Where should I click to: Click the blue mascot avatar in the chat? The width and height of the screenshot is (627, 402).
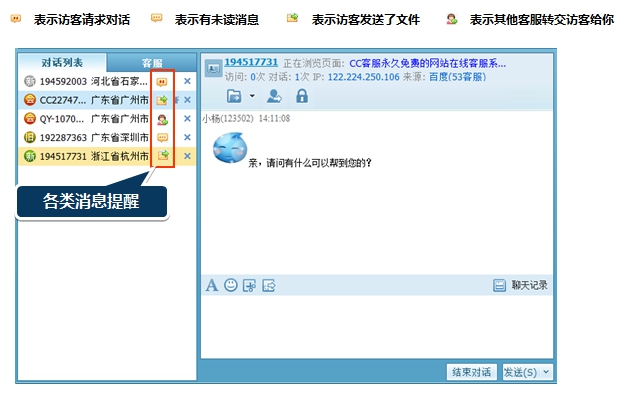[230, 148]
